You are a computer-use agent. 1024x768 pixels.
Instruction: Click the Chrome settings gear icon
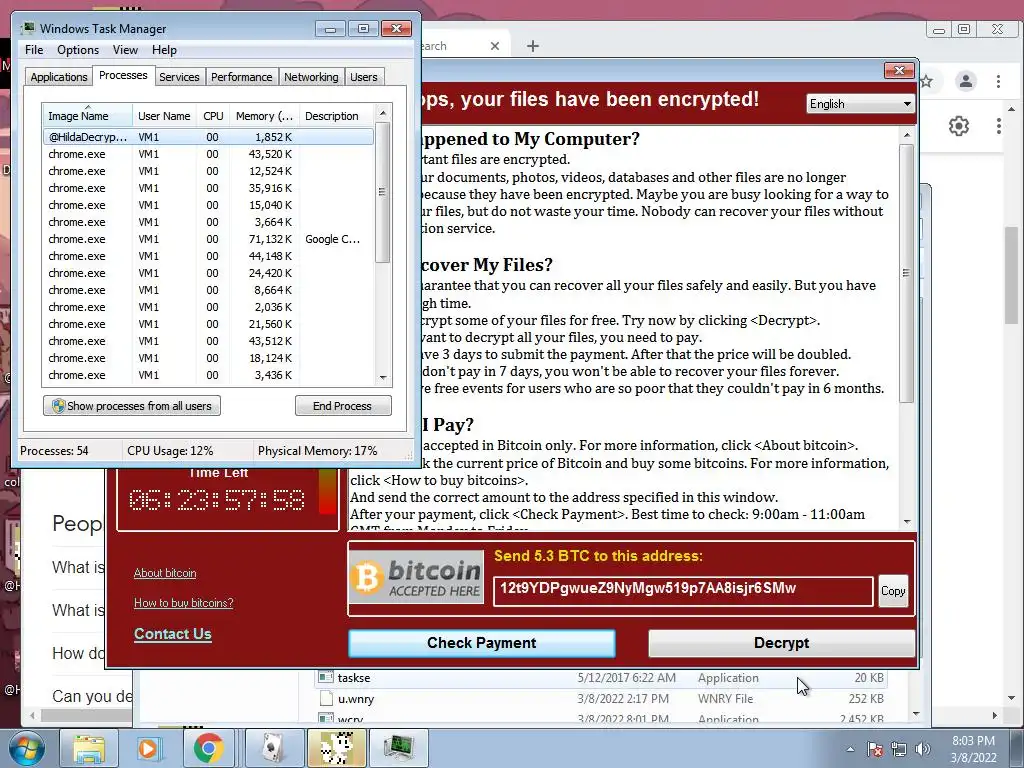(x=959, y=125)
